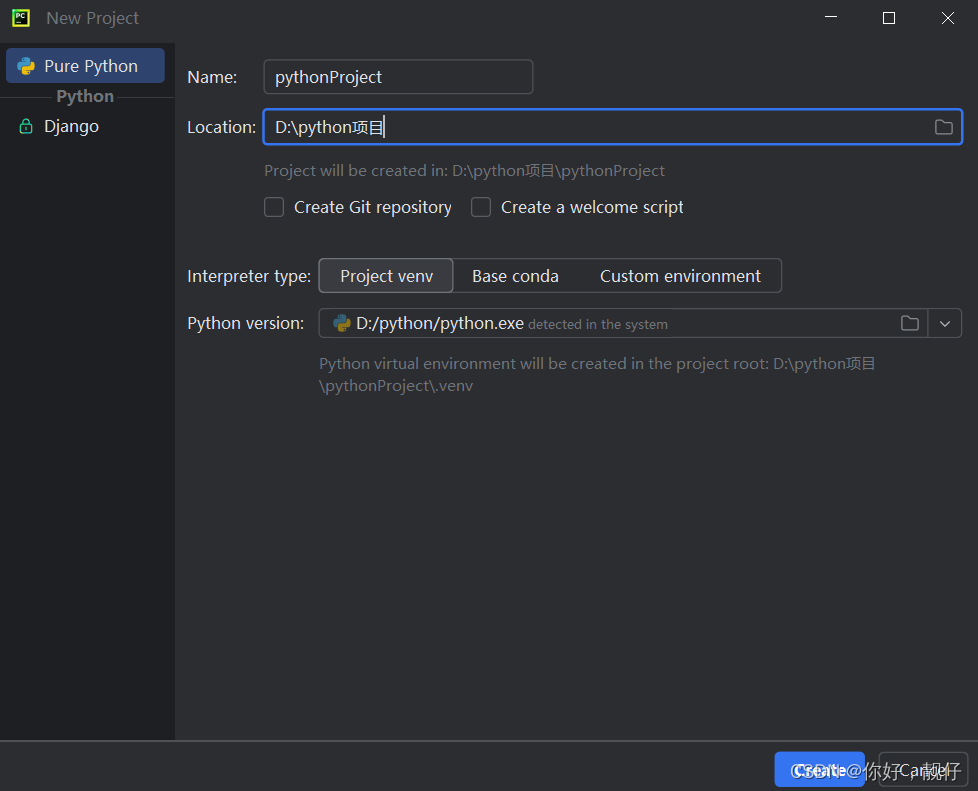Click the Create button
The width and height of the screenshot is (978, 791).
pyautogui.click(x=819, y=770)
